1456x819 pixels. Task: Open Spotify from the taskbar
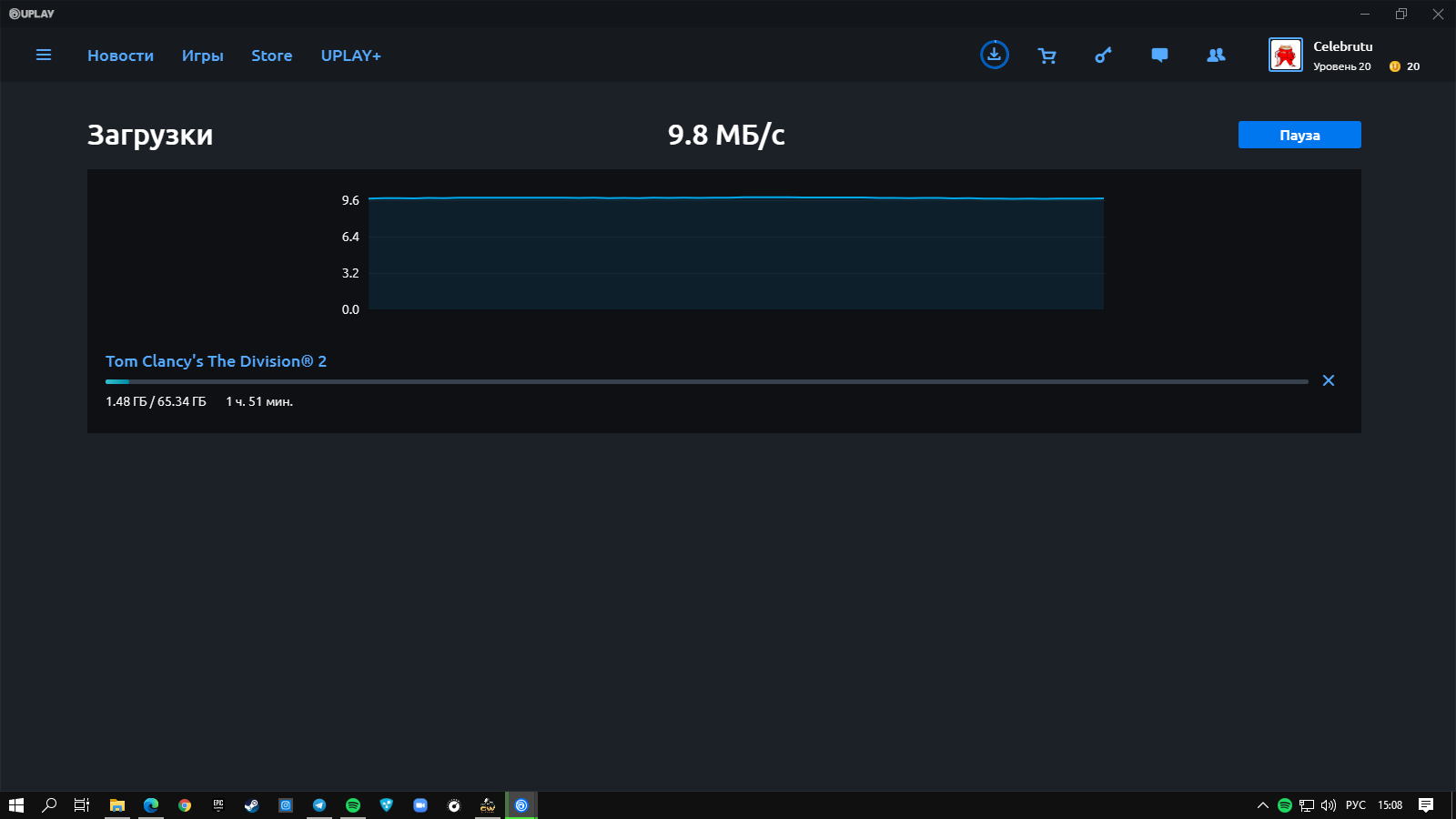353,805
